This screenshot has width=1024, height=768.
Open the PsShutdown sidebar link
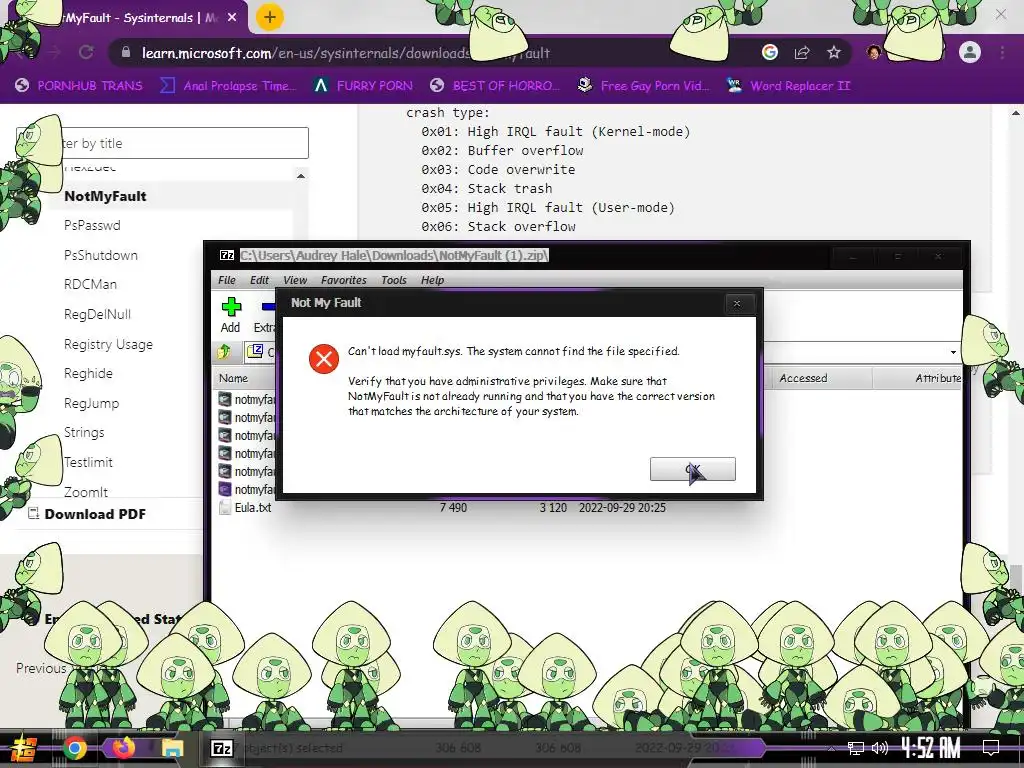[x=101, y=255]
